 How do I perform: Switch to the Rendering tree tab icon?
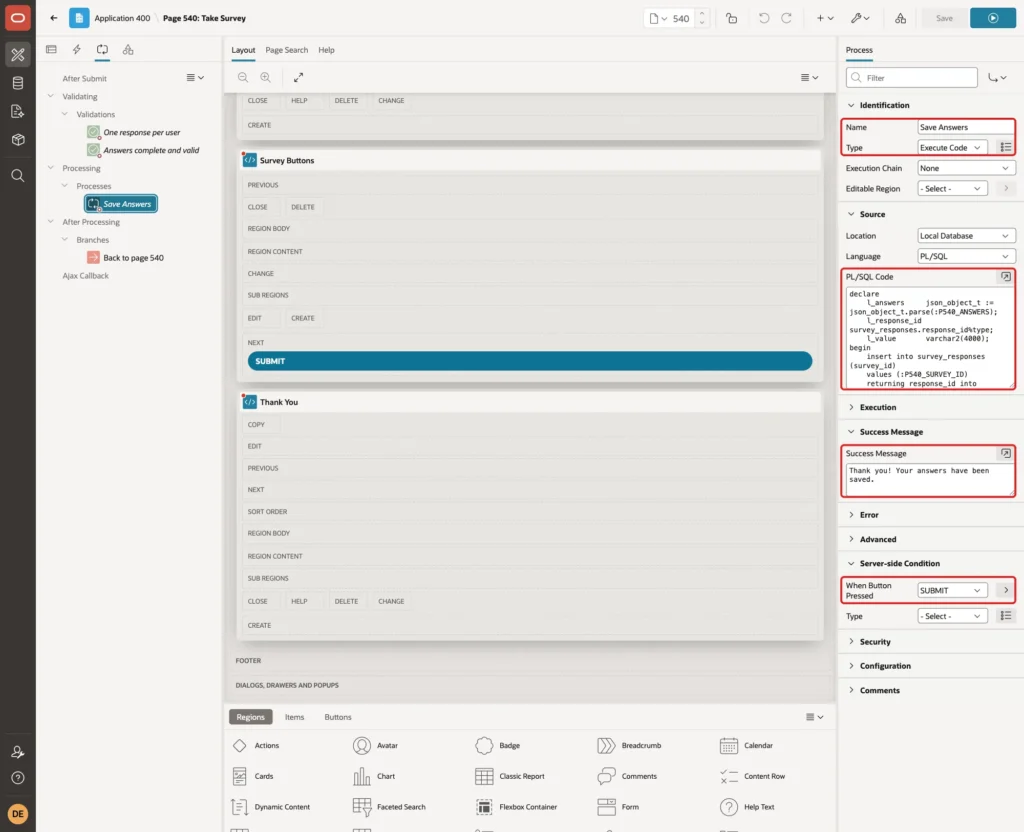pyautogui.click(x=51, y=50)
